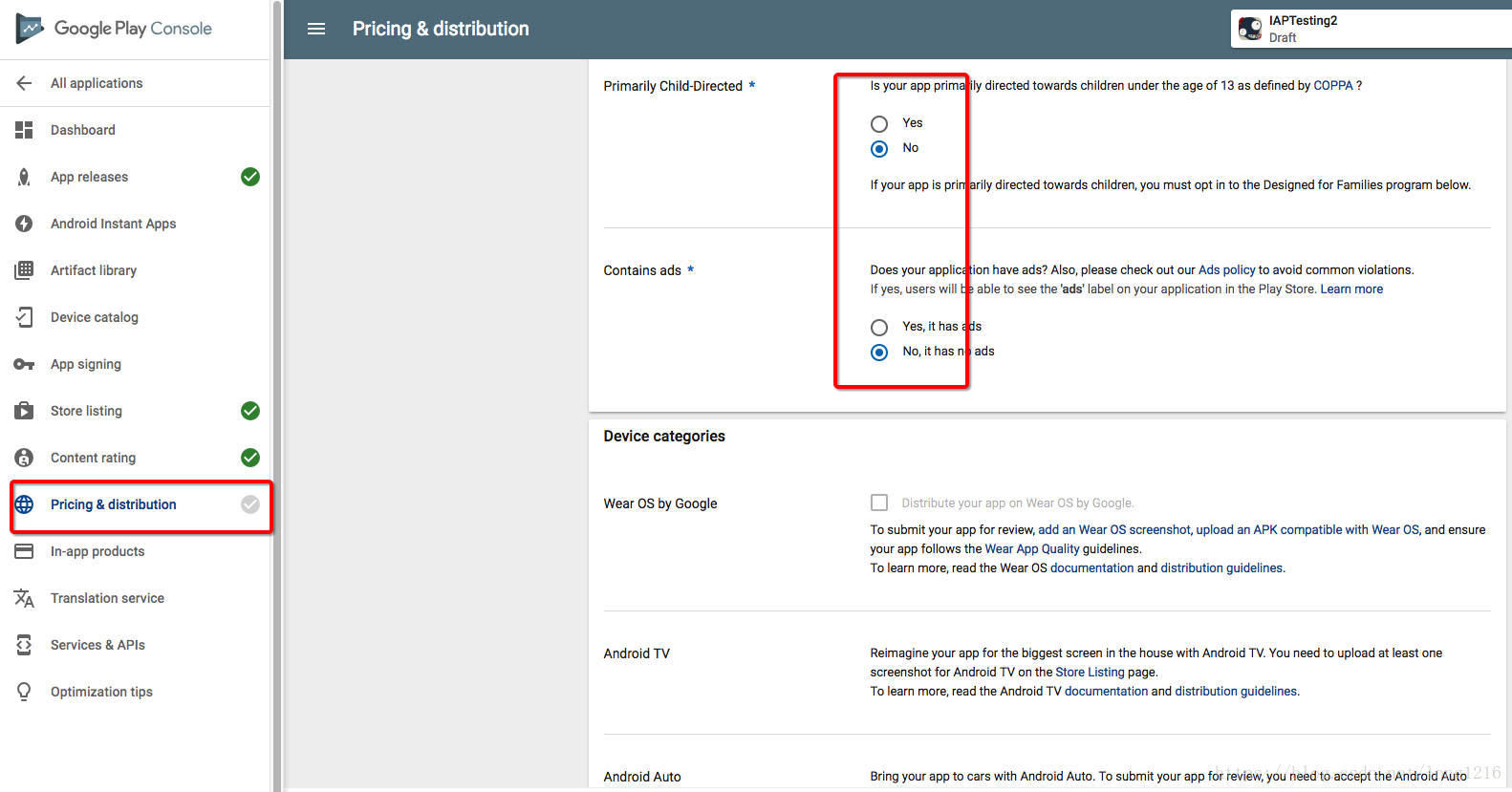Open Wear OS documentation link

pos(1091,568)
